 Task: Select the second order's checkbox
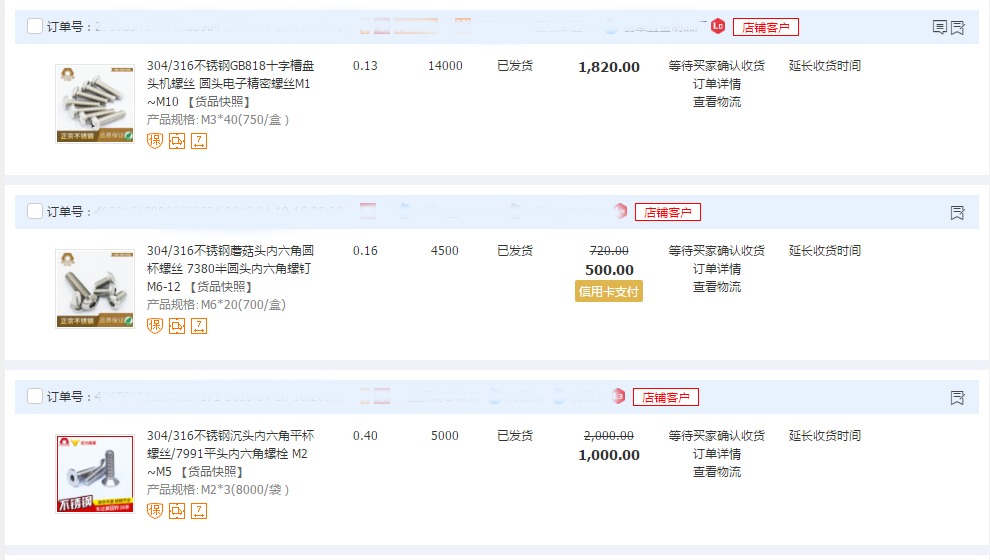click(35, 212)
